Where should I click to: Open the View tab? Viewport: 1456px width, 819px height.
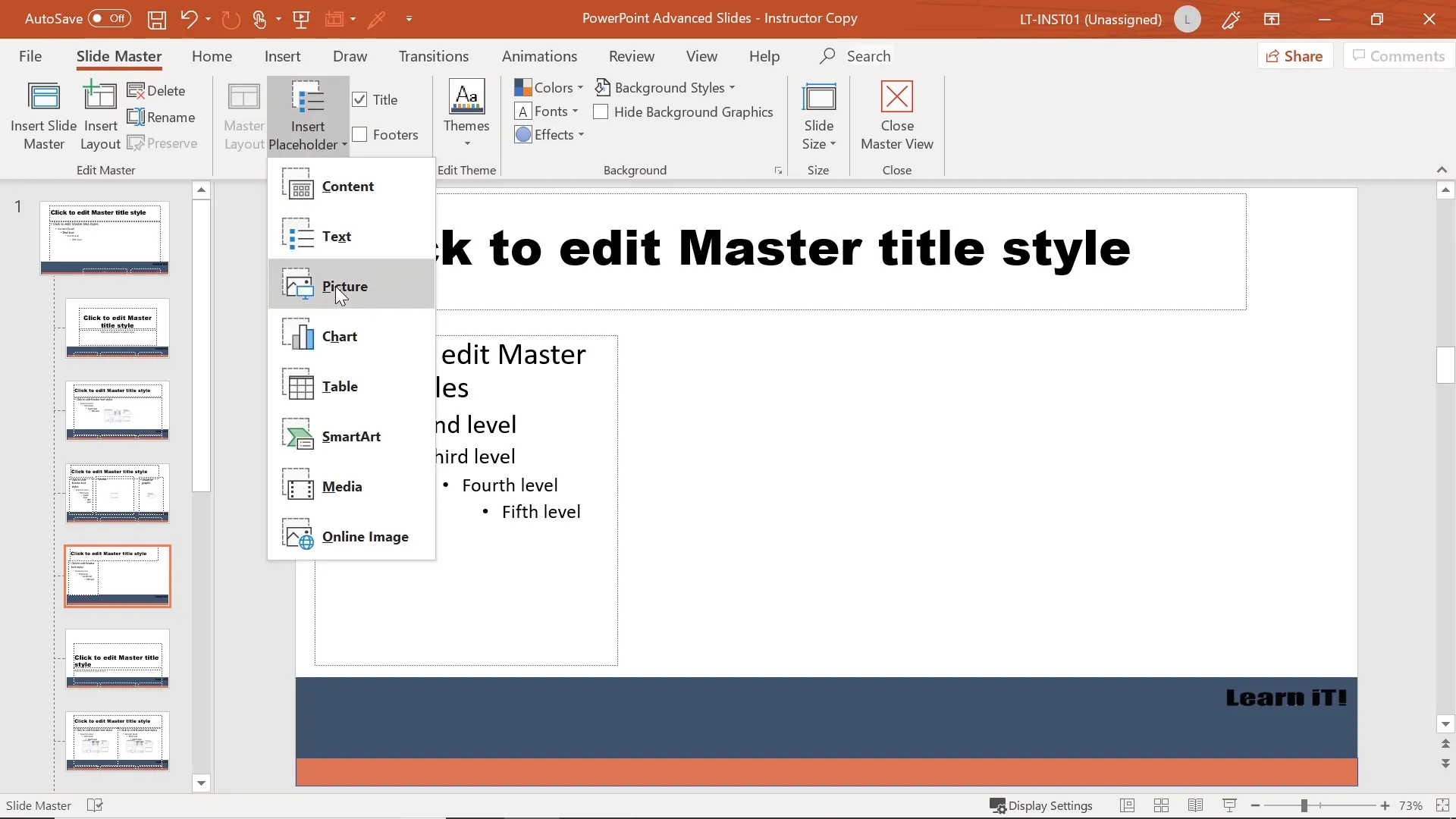[x=701, y=56]
